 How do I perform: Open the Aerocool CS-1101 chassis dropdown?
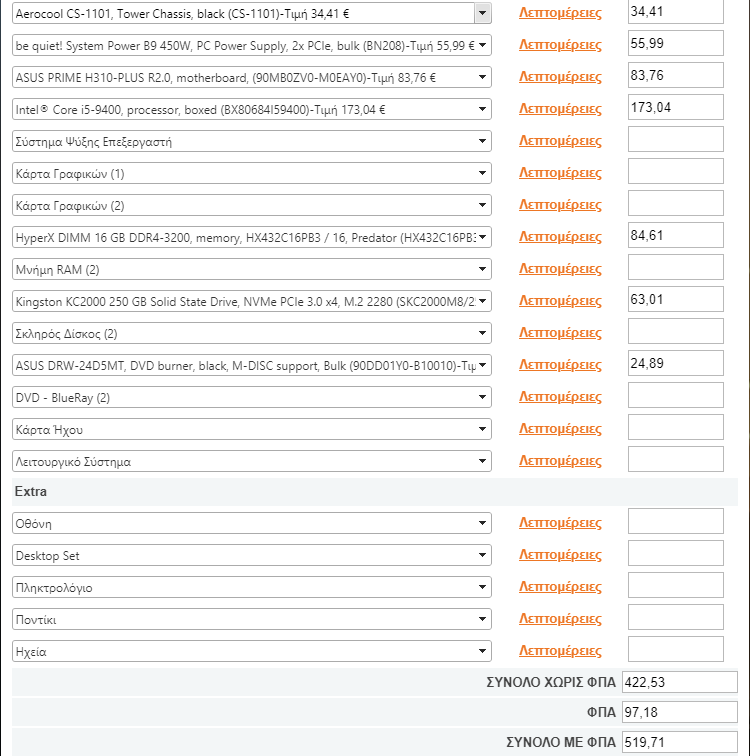252,13
